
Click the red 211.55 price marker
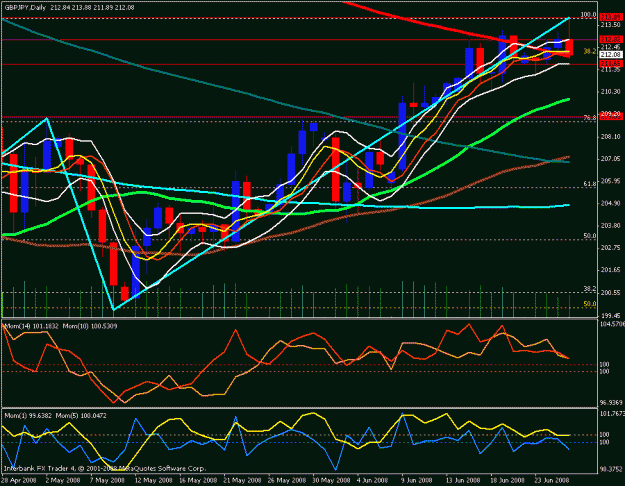coord(611,64)
